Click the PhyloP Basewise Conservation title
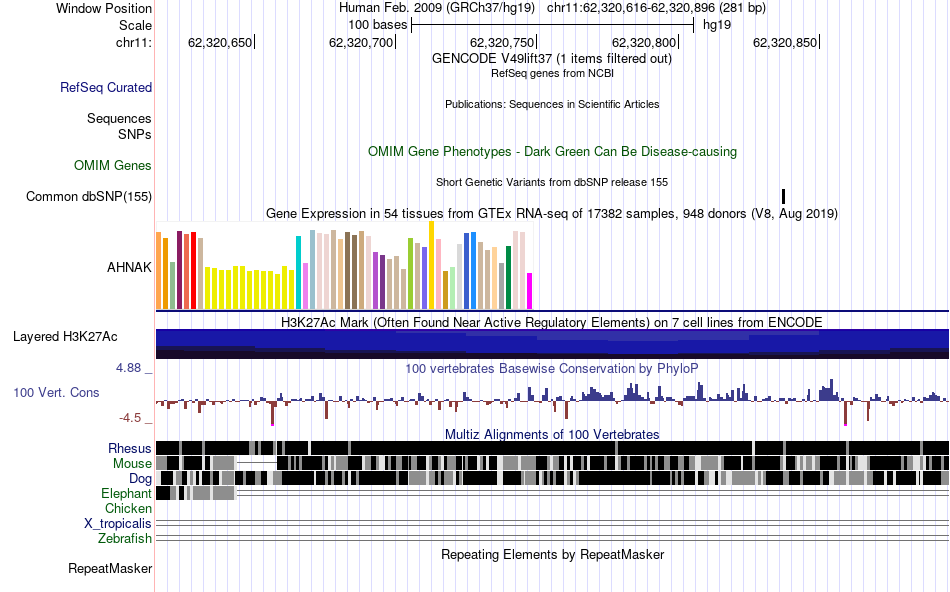Viewport: 950px width, 592px height. click(552, 368)
